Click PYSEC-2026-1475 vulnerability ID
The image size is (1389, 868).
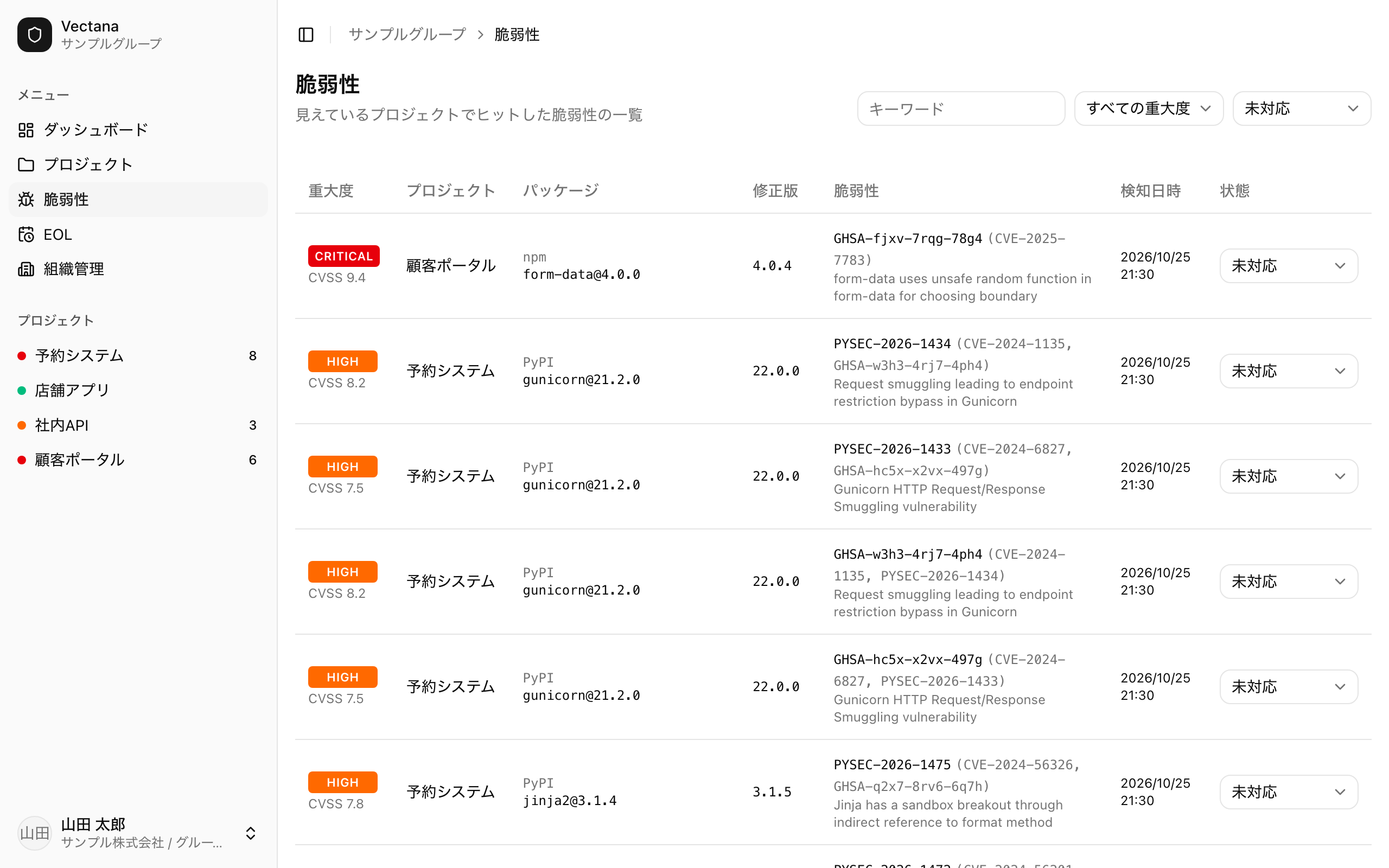coord(892,765)
